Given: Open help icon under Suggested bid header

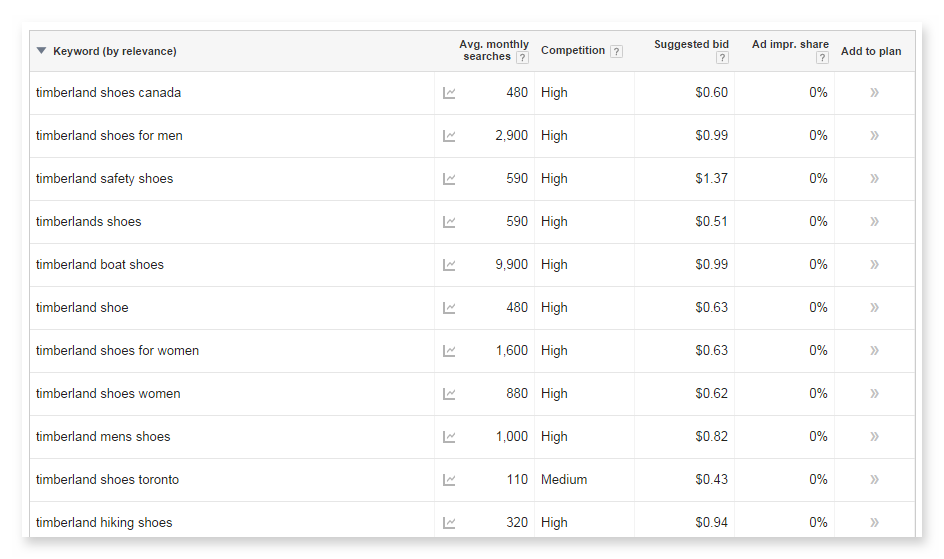Looking at the screenshot, I should [722, 58].
